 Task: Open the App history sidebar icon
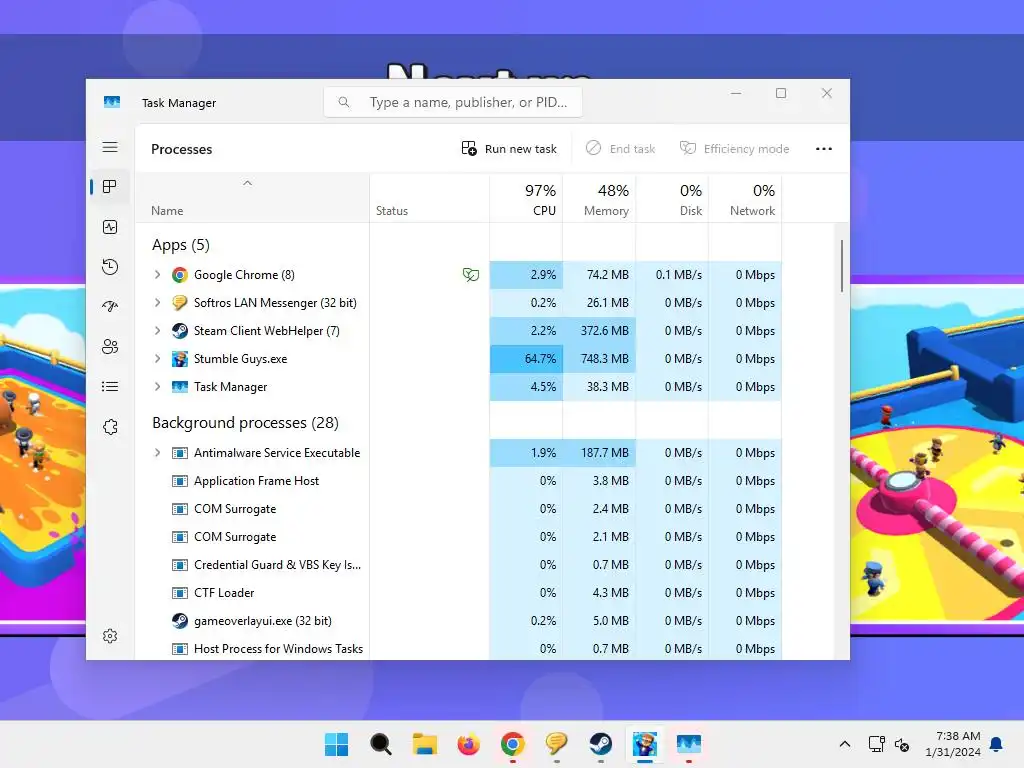click(110, 266)
